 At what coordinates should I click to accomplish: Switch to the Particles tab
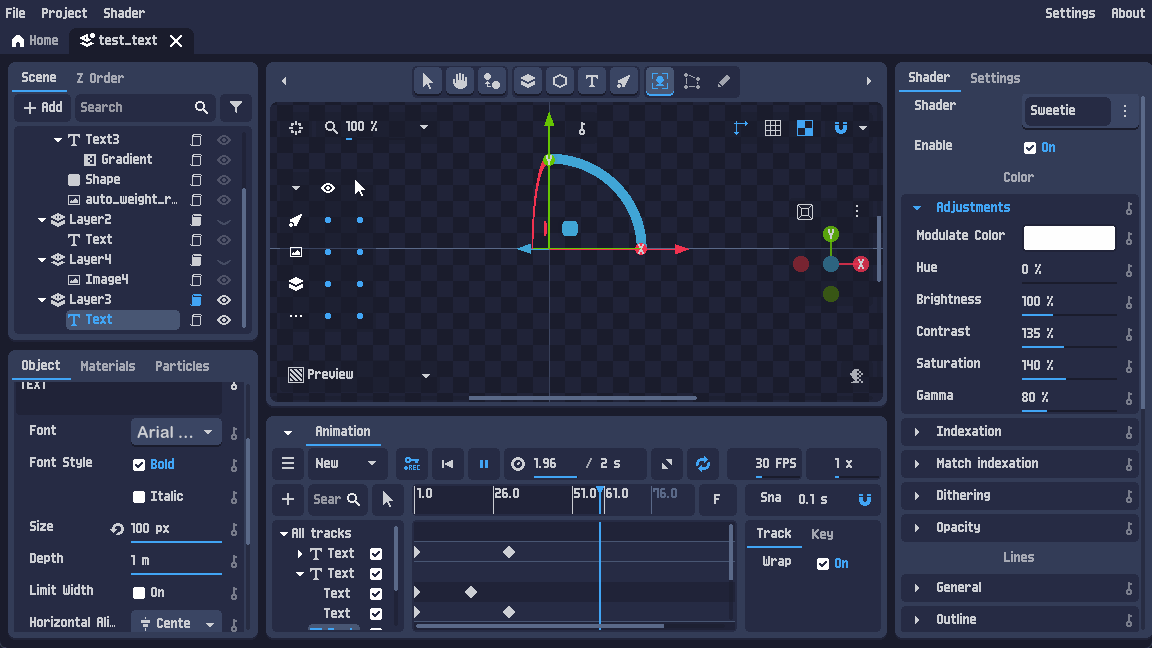(181, 366)
